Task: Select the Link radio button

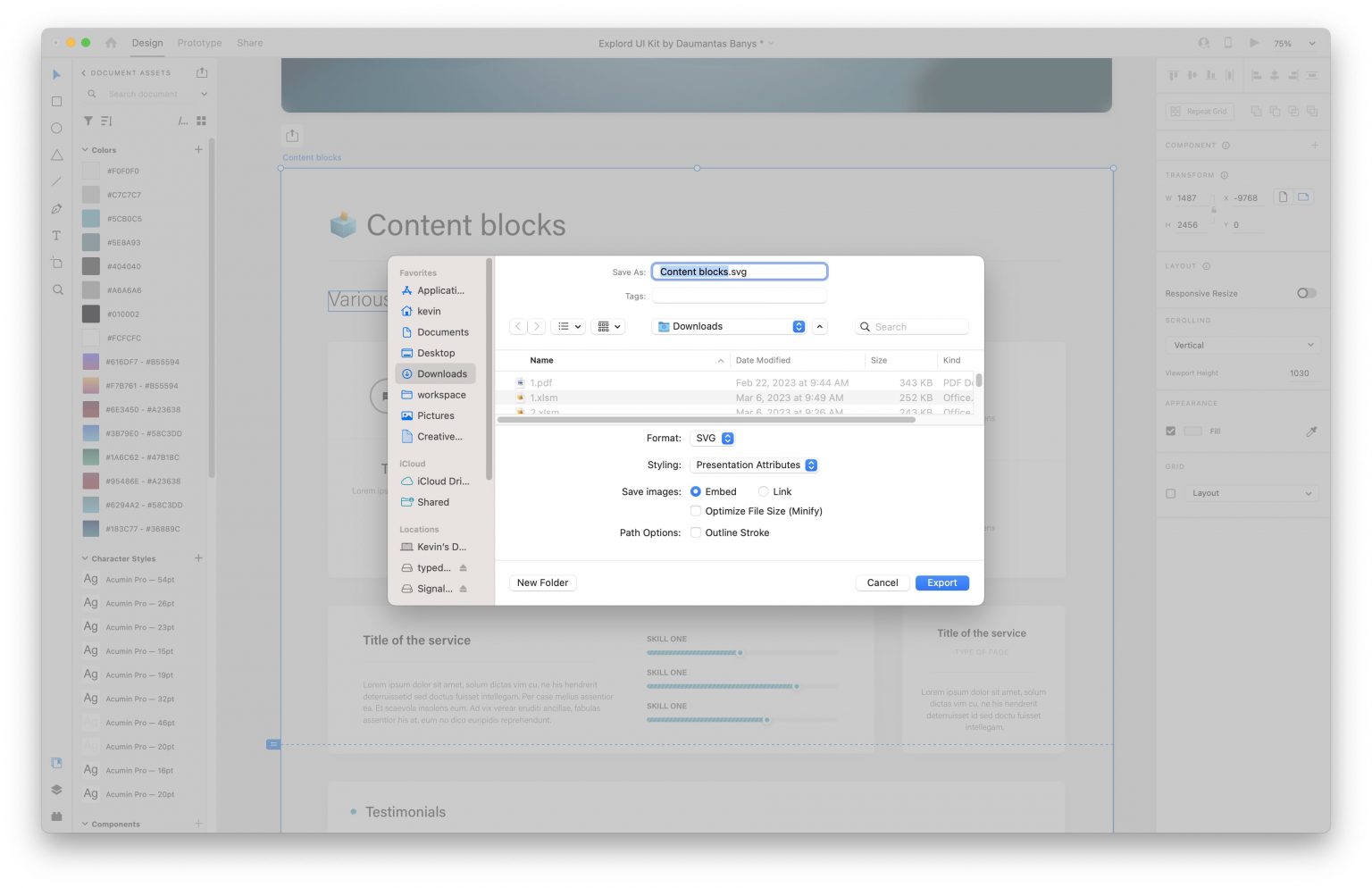Action: point(763,492)
